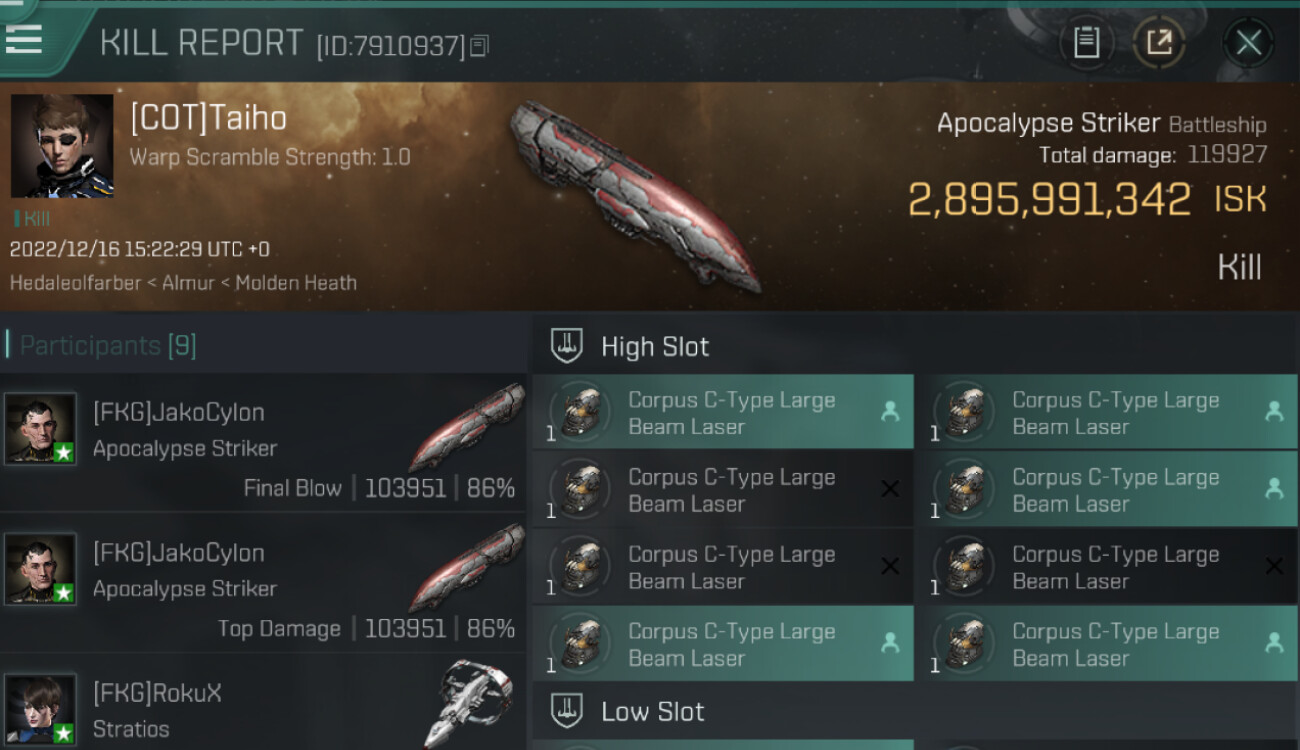Screen dimensions: 1300x750
Task: Click Participants [9] header
Action: [108, 346]
